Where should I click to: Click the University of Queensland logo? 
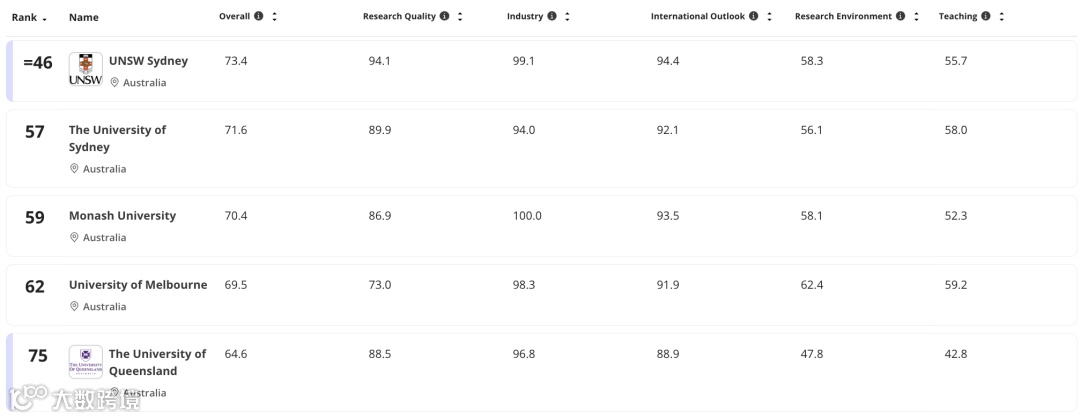pos(85,362)
